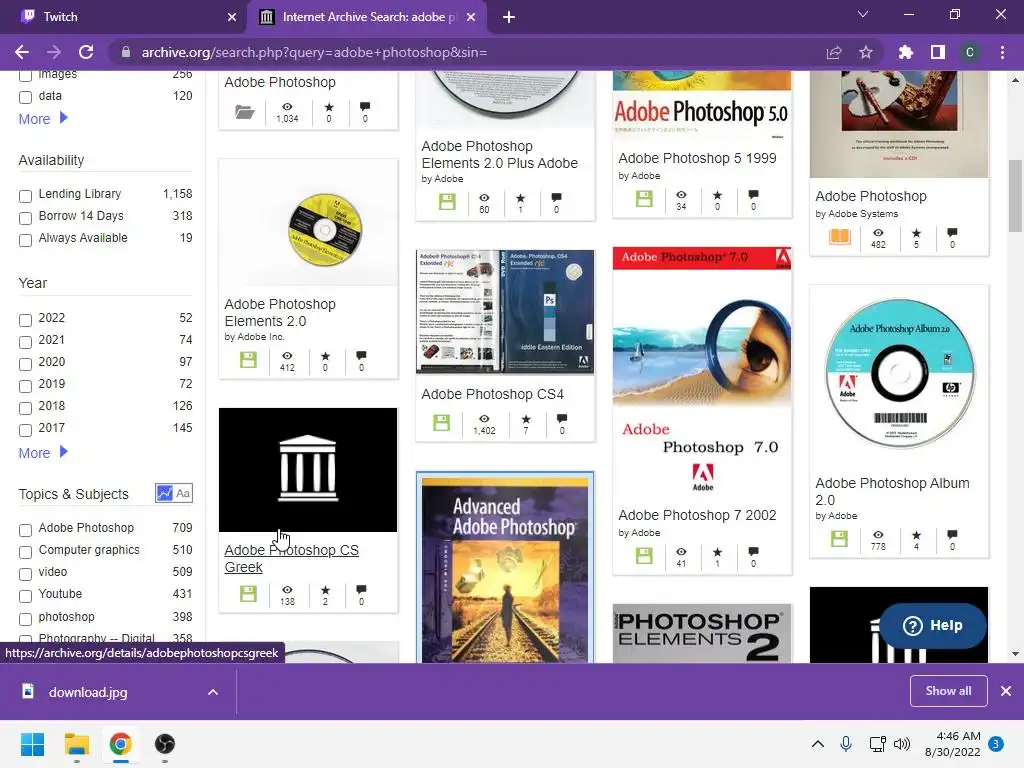Image resolution: width=1024 pixels, height=768 pixels.
Task: Check the 2022 year filter
Action: pos(25,320)
